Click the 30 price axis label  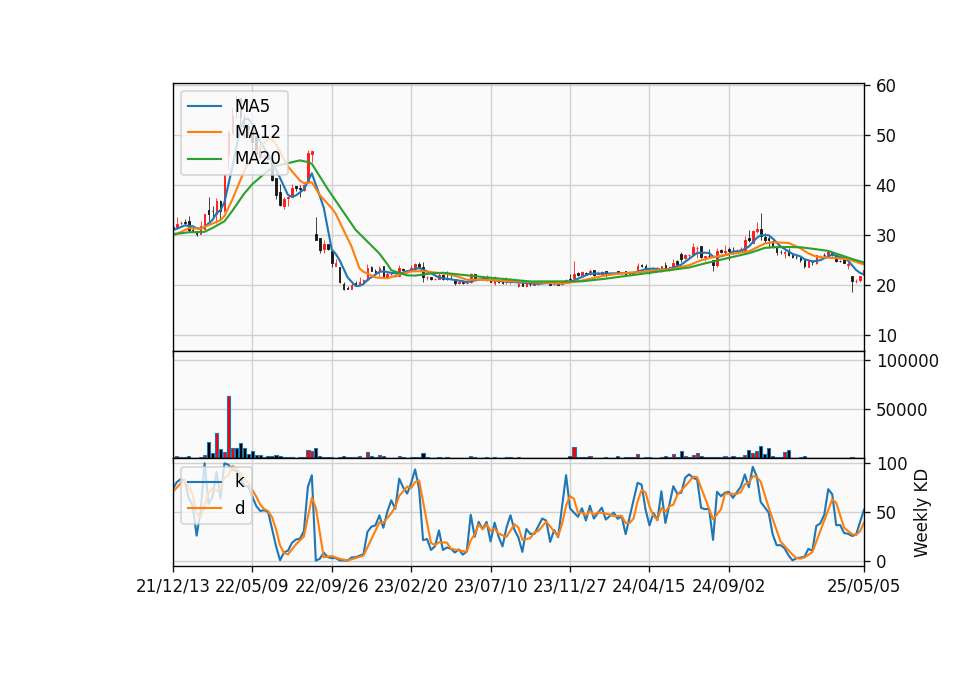click(x=886, y=236)
